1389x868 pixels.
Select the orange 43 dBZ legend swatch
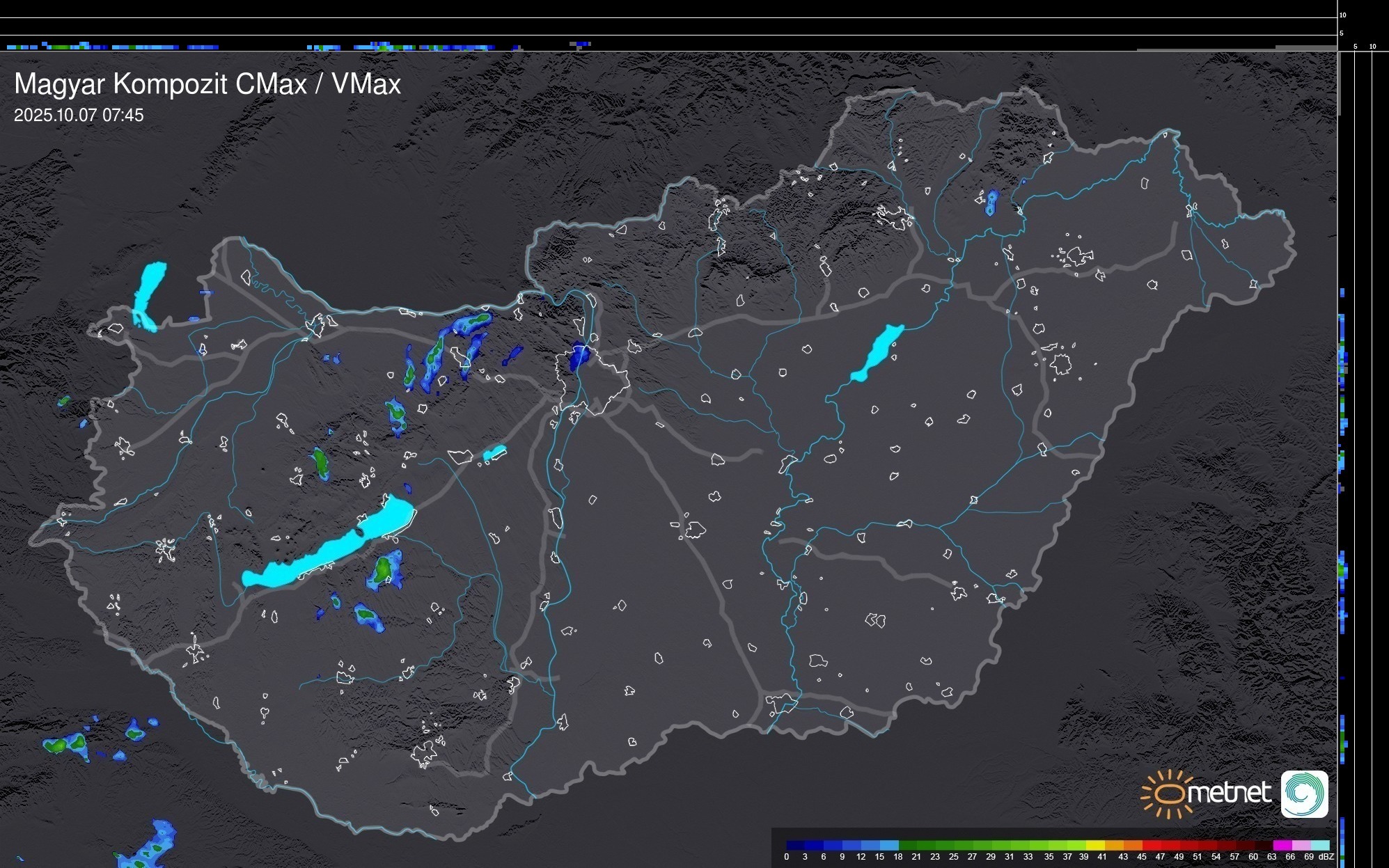coord(1132,845)
